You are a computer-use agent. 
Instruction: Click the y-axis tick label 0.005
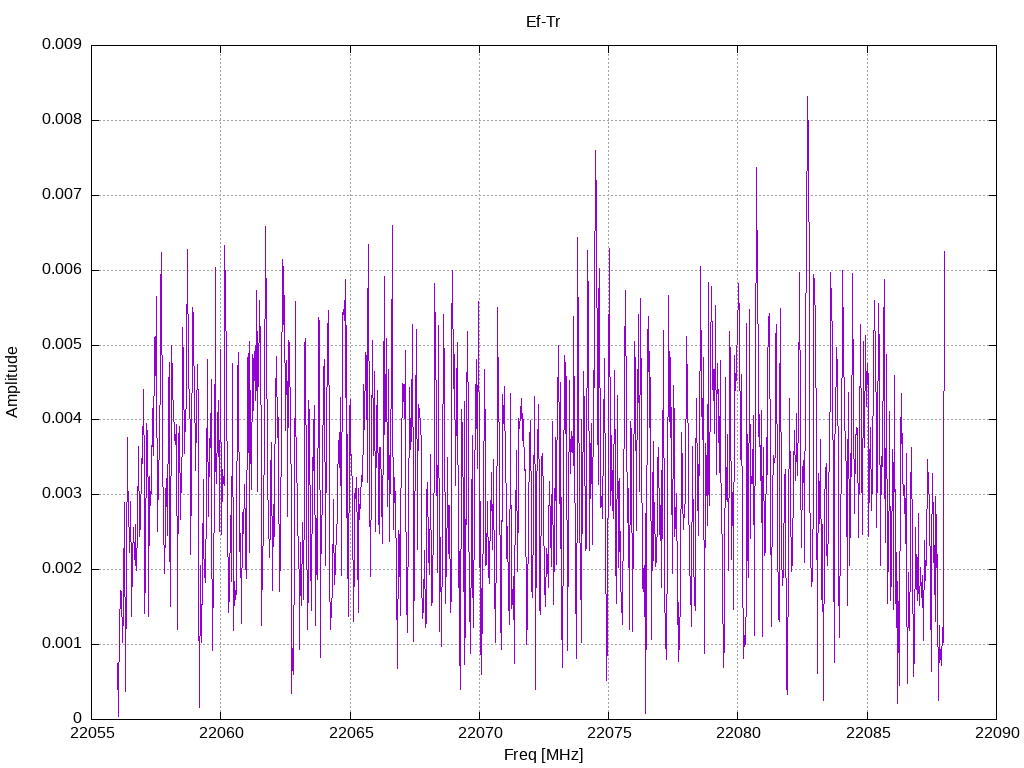click(x=62, y=344)
